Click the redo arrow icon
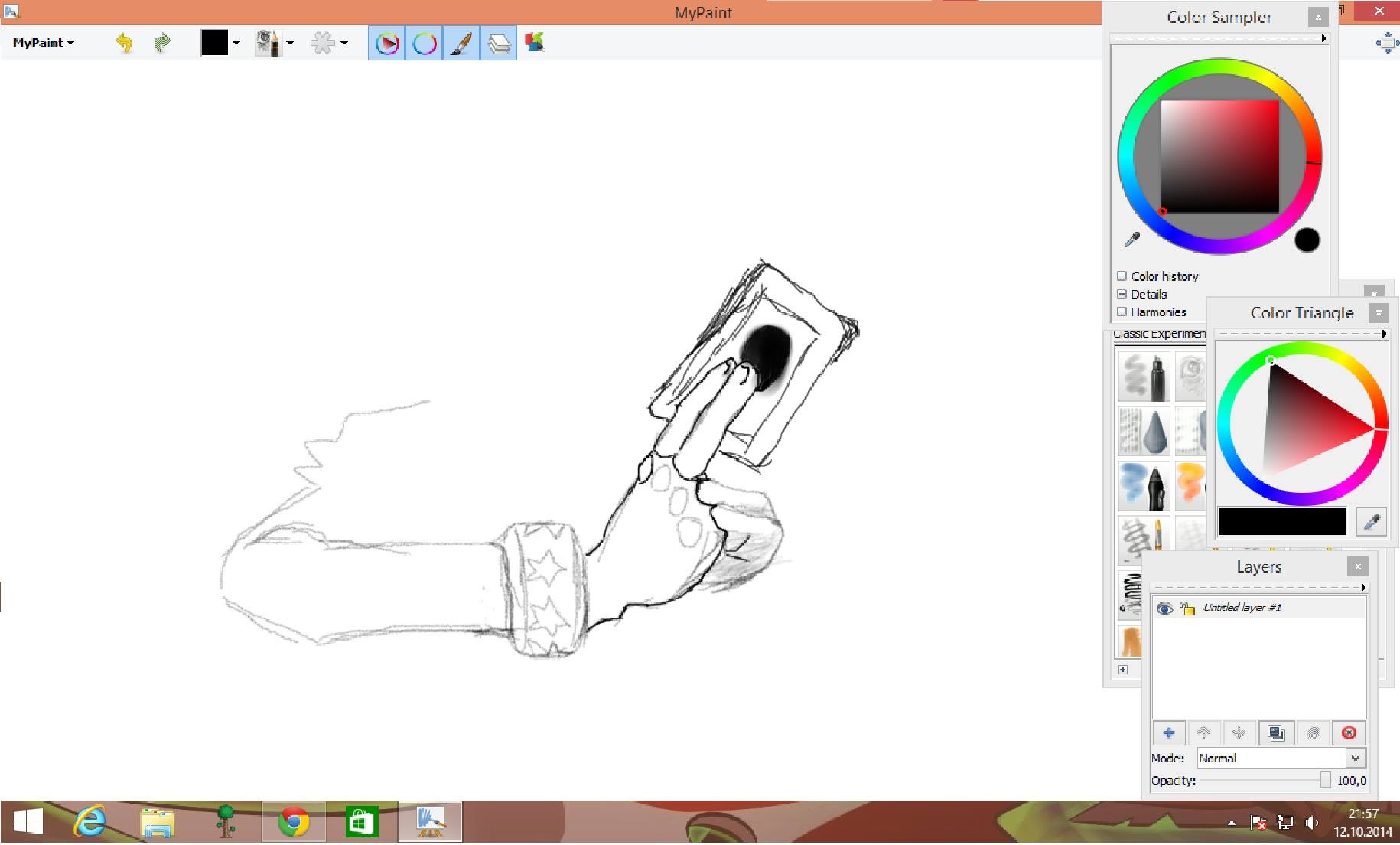This screenshot has height=845, width=1400. pos(161,43)
